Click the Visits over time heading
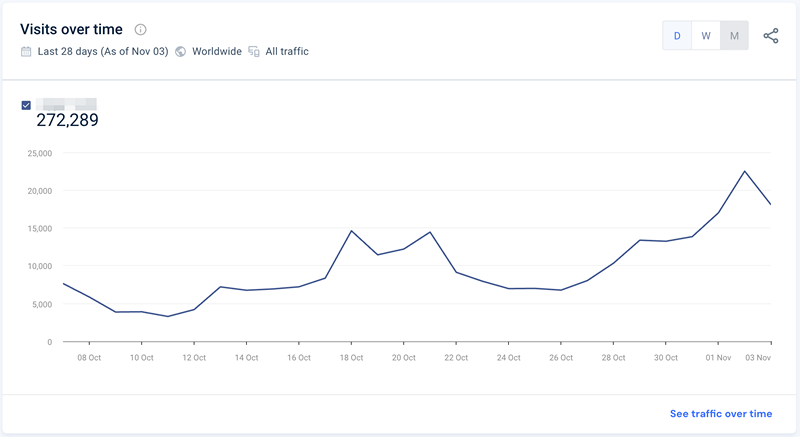The width and height of the screenshot is (800, 437). [71, 30]
